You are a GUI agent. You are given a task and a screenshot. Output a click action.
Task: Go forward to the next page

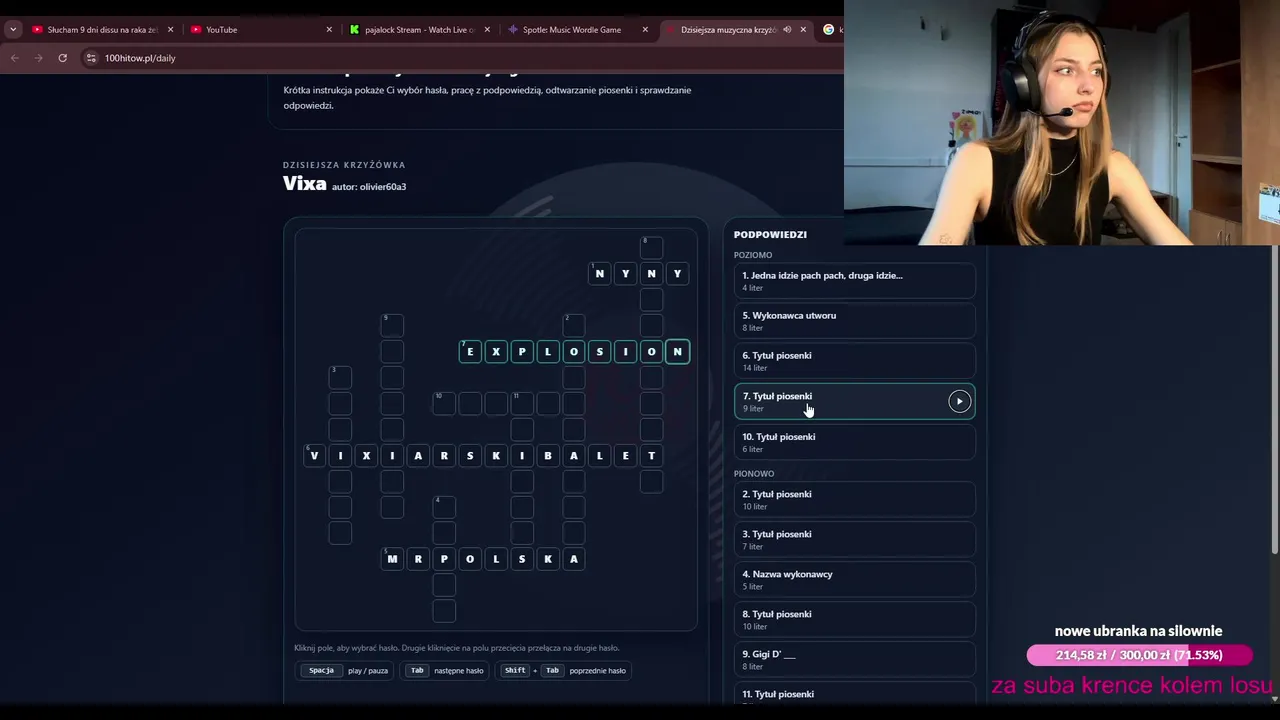point(38,58)
